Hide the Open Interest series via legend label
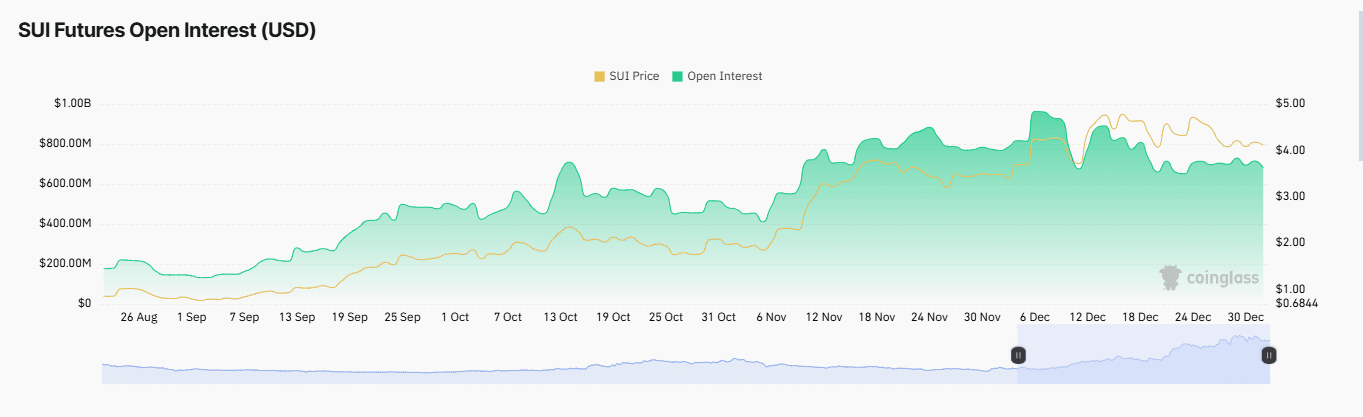This screenshot has height=417, width=1363. [724, 76]
